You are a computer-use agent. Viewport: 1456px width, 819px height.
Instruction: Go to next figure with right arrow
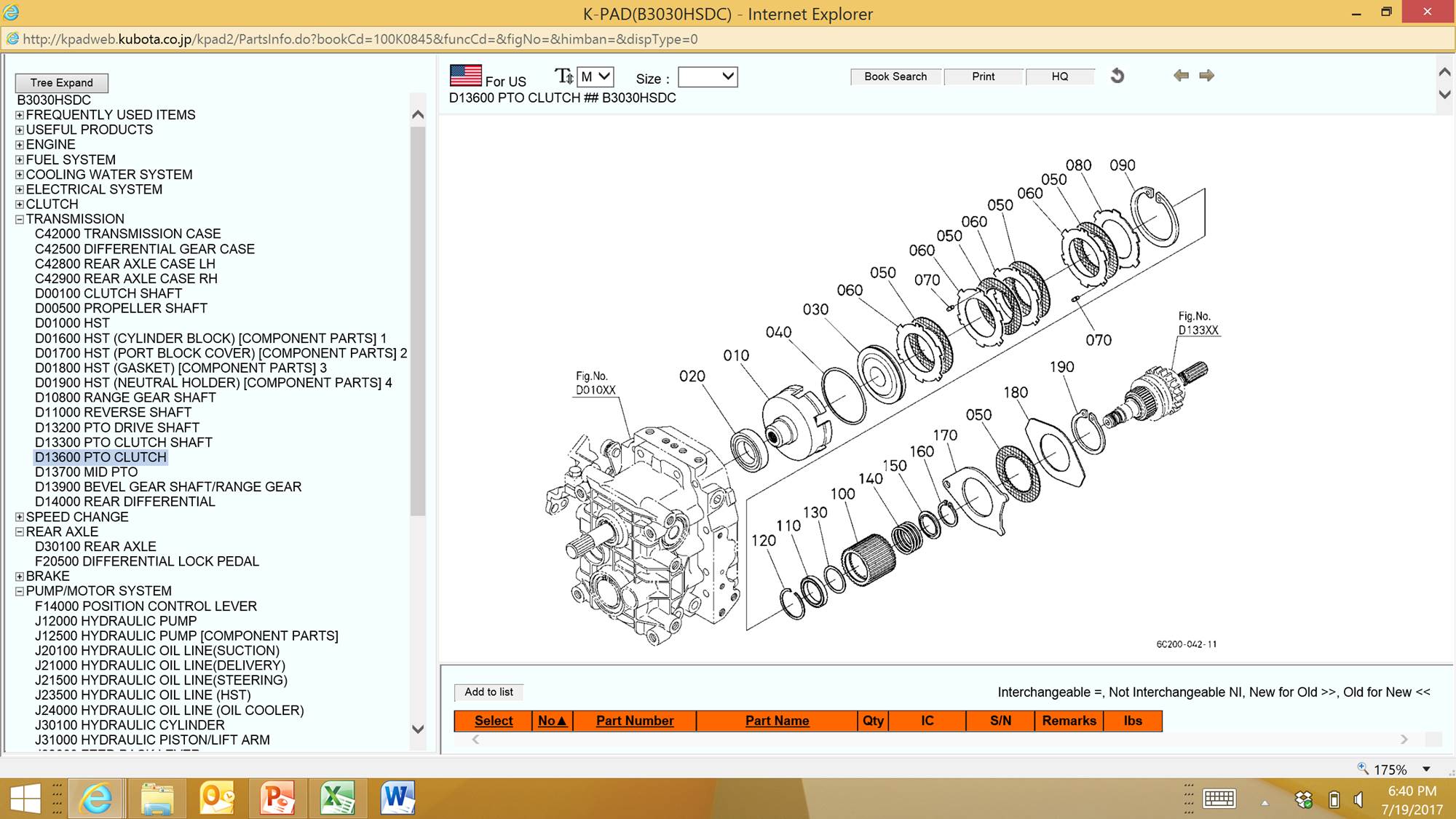coord(1206,76)
